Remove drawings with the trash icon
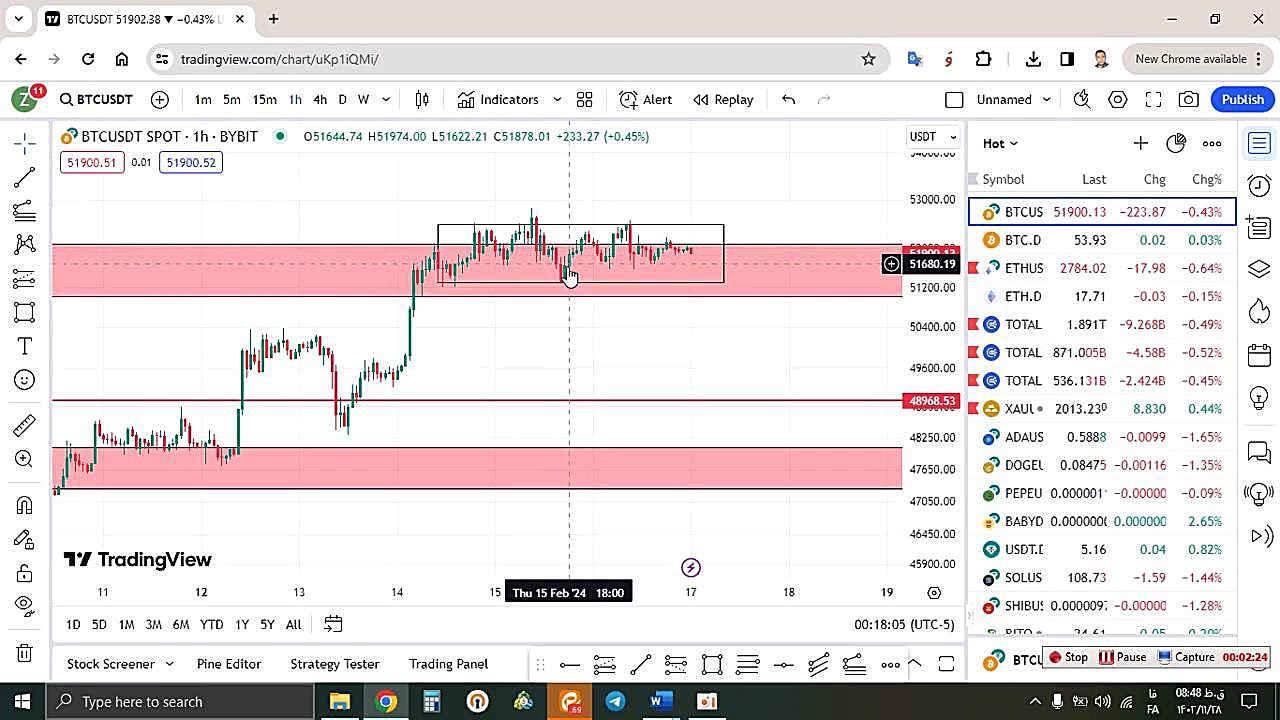 25,653
